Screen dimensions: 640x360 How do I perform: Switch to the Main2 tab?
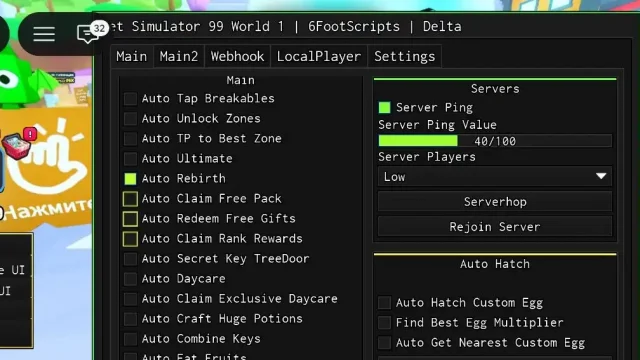[179, 56]
